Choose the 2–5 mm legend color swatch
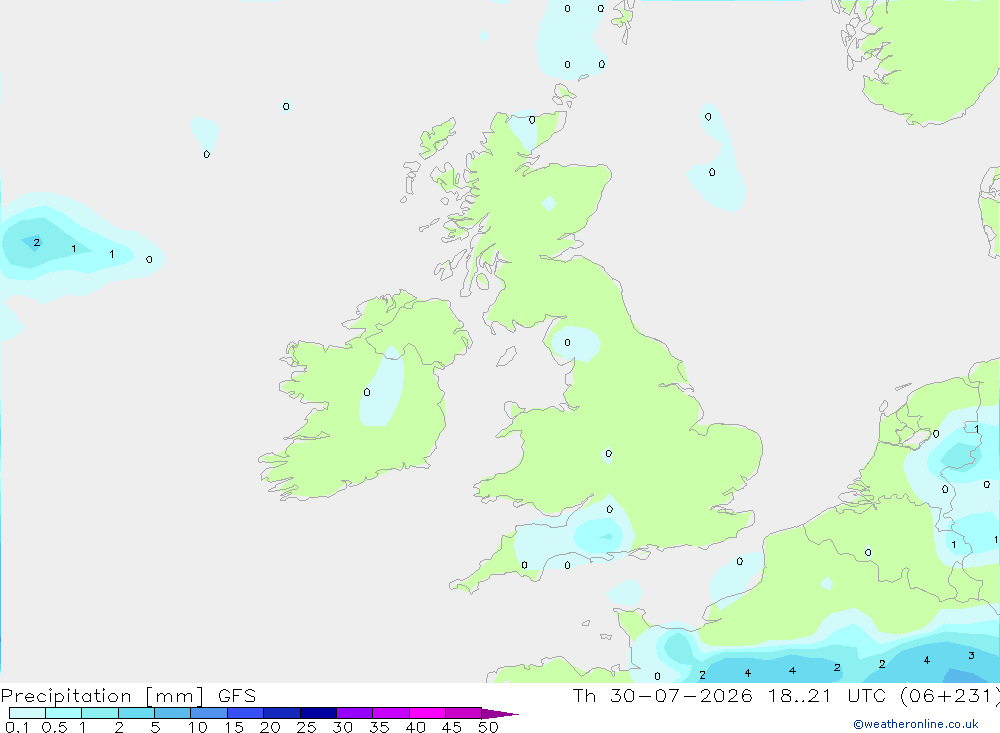This screenshot has width=1000, height=733. point(136,713)
